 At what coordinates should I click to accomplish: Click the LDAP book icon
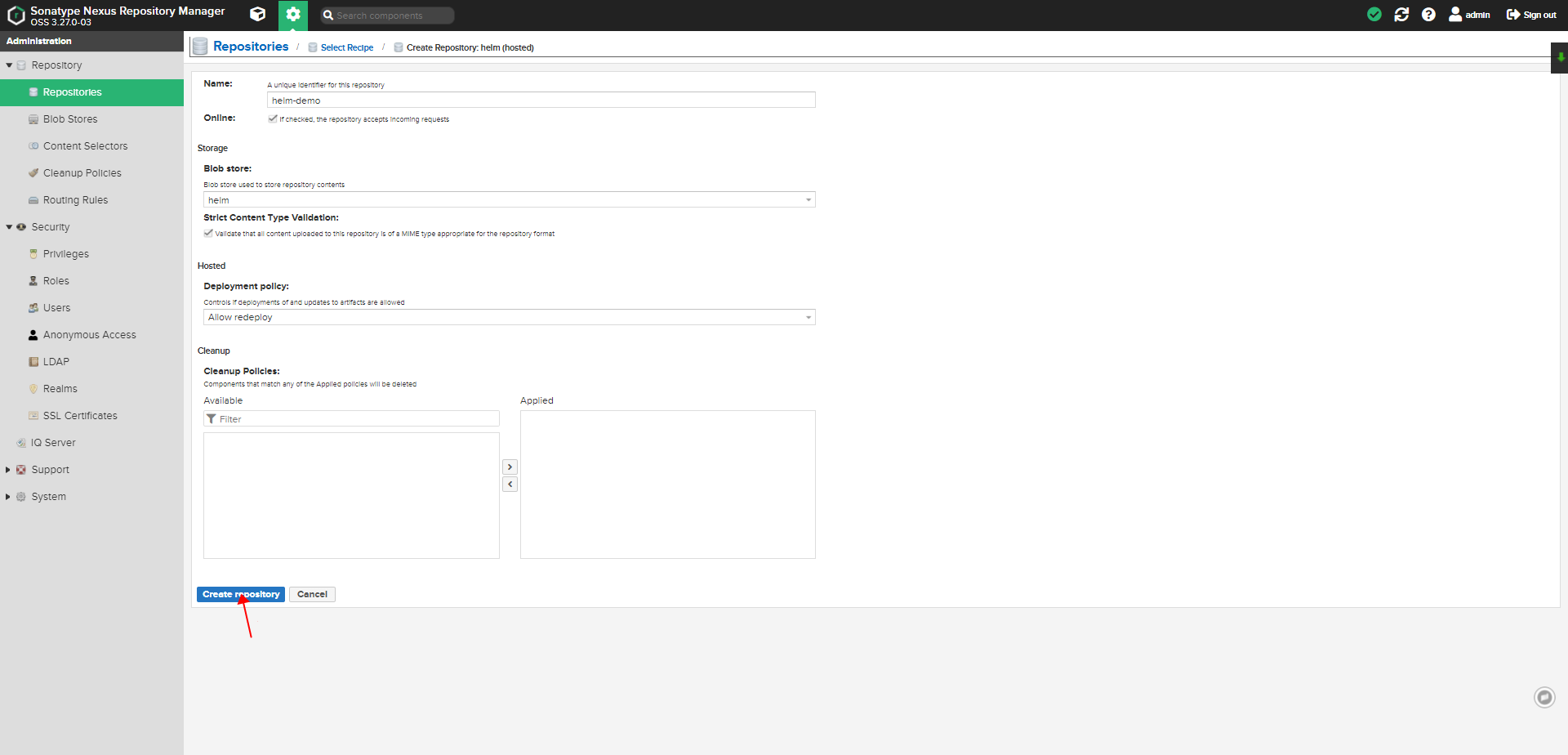[33, 362]
